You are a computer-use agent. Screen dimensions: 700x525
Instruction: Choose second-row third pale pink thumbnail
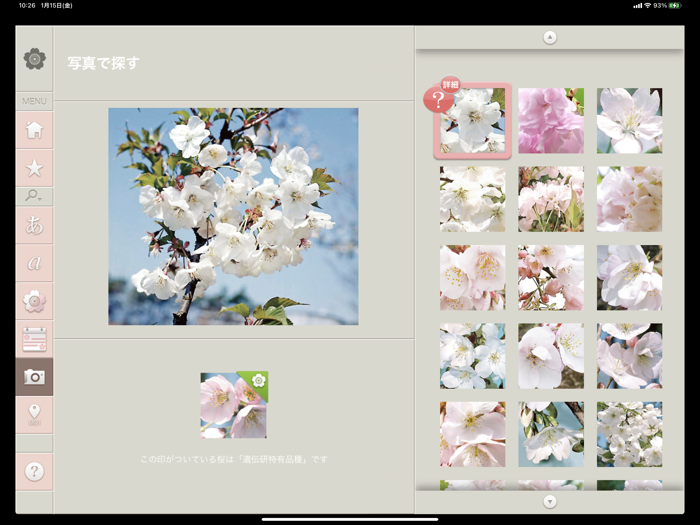629,199
